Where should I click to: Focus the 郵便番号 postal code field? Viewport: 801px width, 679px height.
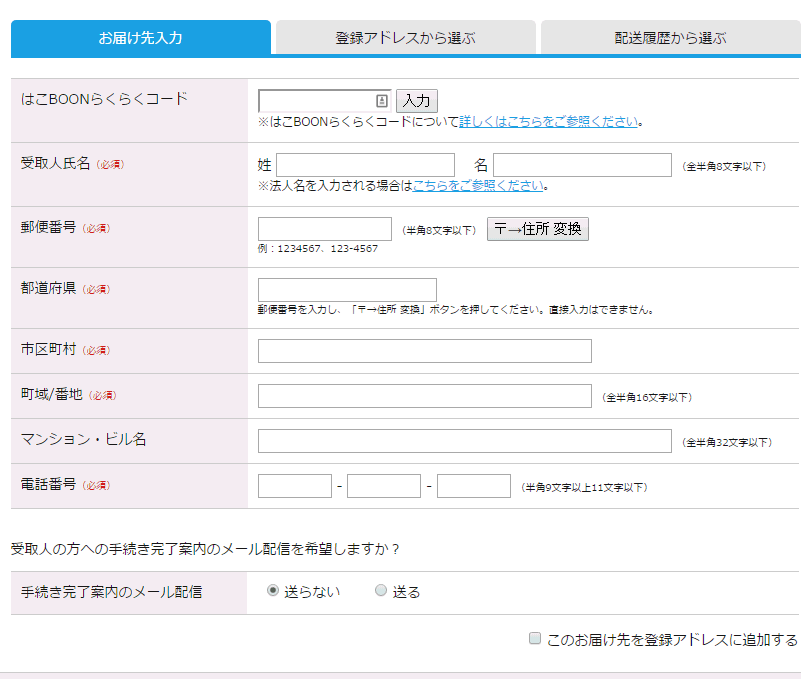(x=324, y=229)
